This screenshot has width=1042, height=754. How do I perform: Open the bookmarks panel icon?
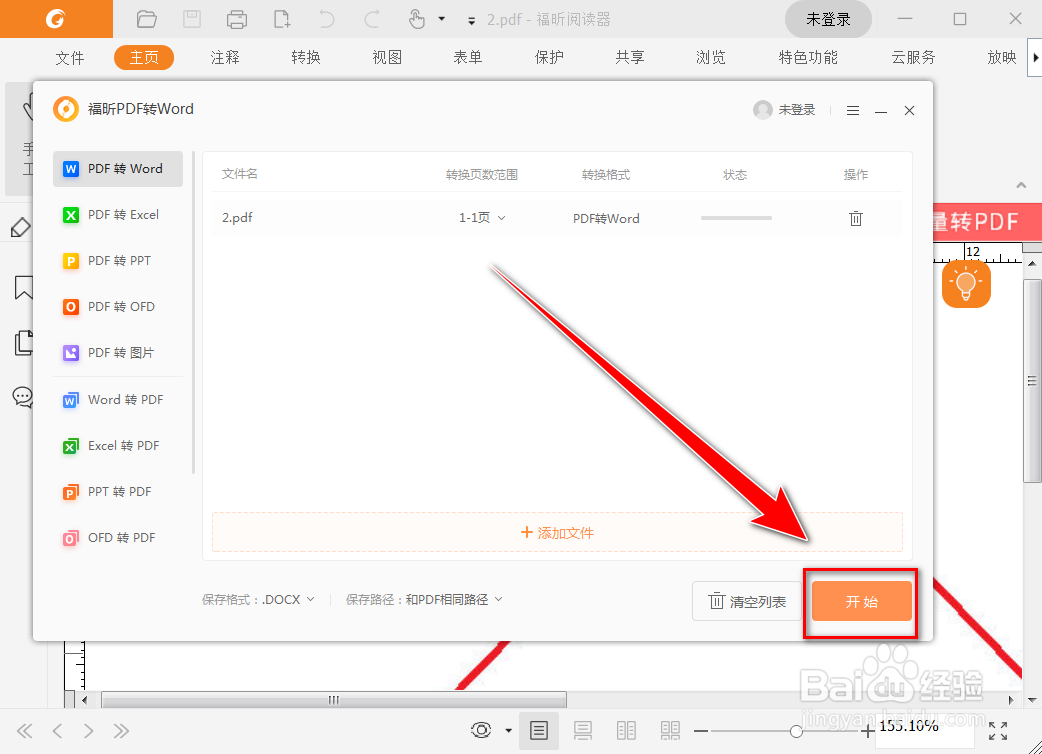(24, 288)
